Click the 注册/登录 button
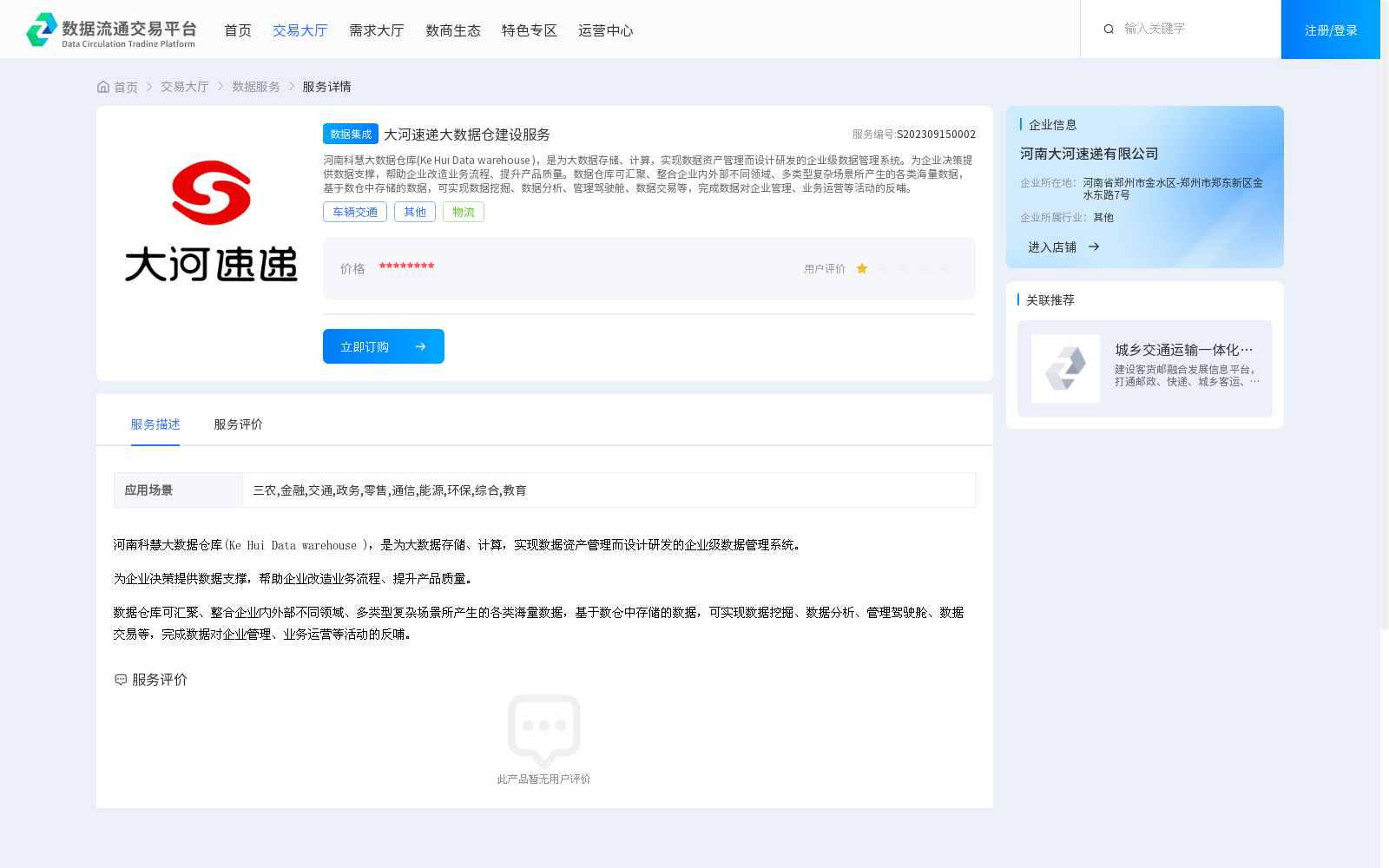1389x868 pixels. [x=1331, y=30]
